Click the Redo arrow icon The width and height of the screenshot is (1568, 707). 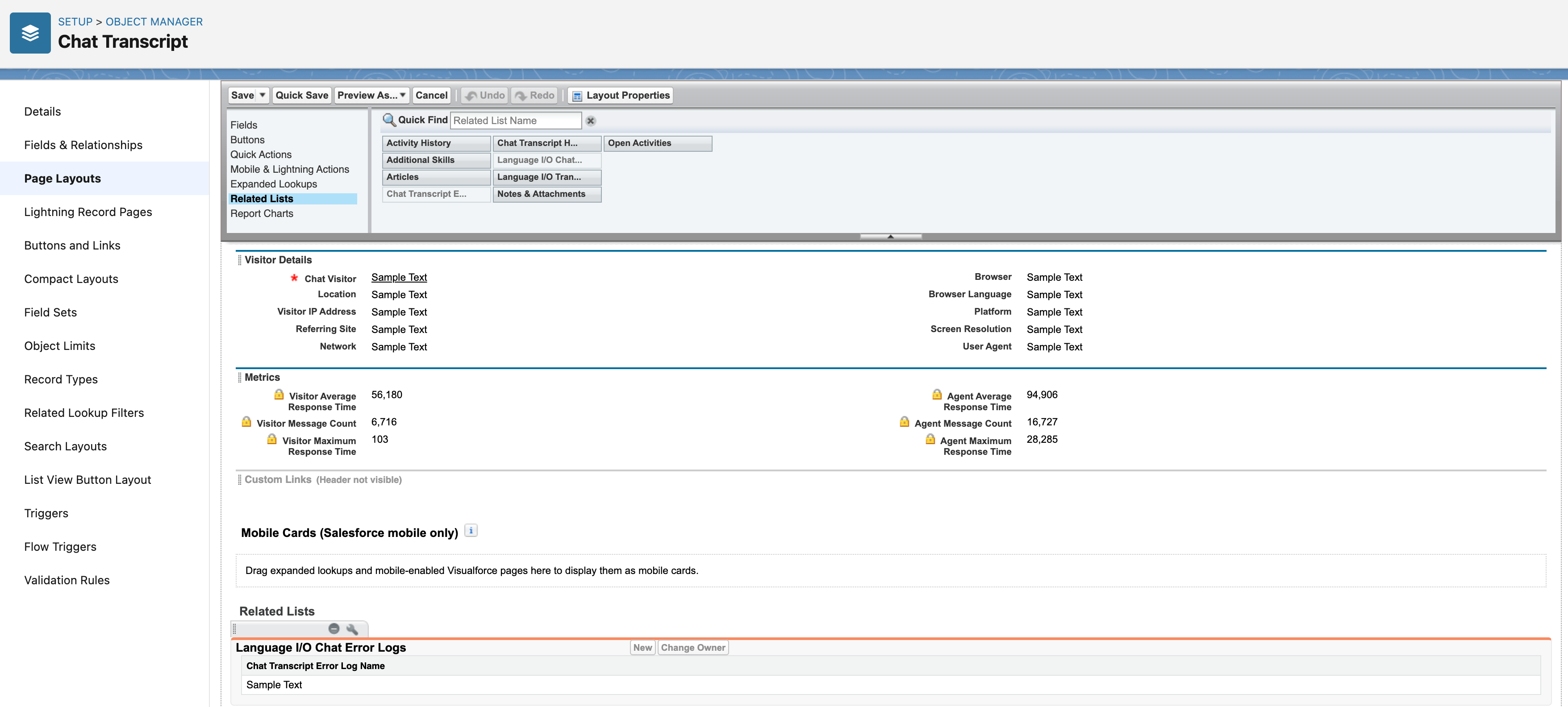[x=521, y=96]
